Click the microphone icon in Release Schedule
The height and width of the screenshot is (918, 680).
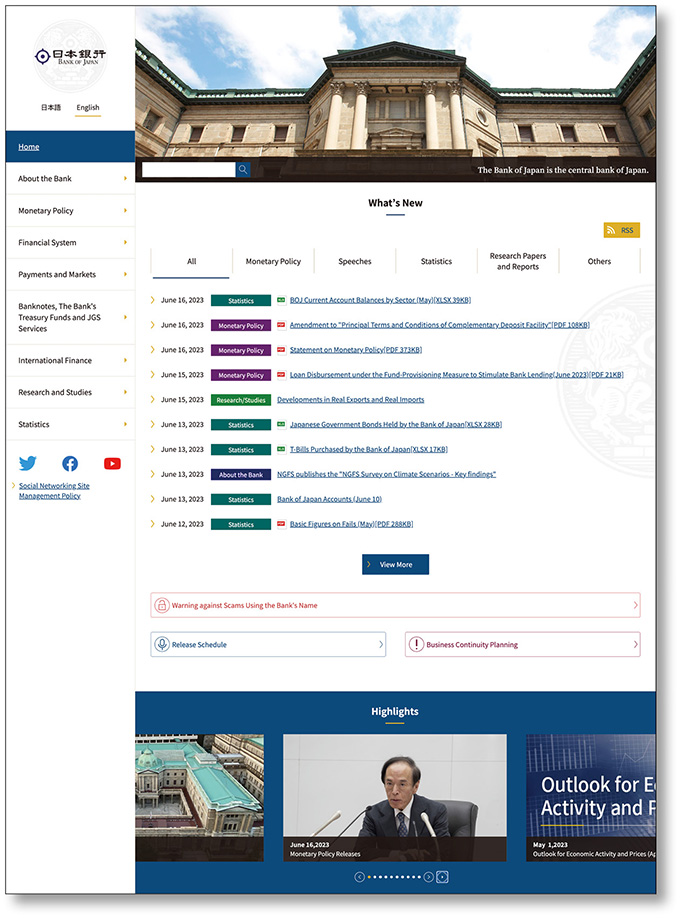(162, 645)
